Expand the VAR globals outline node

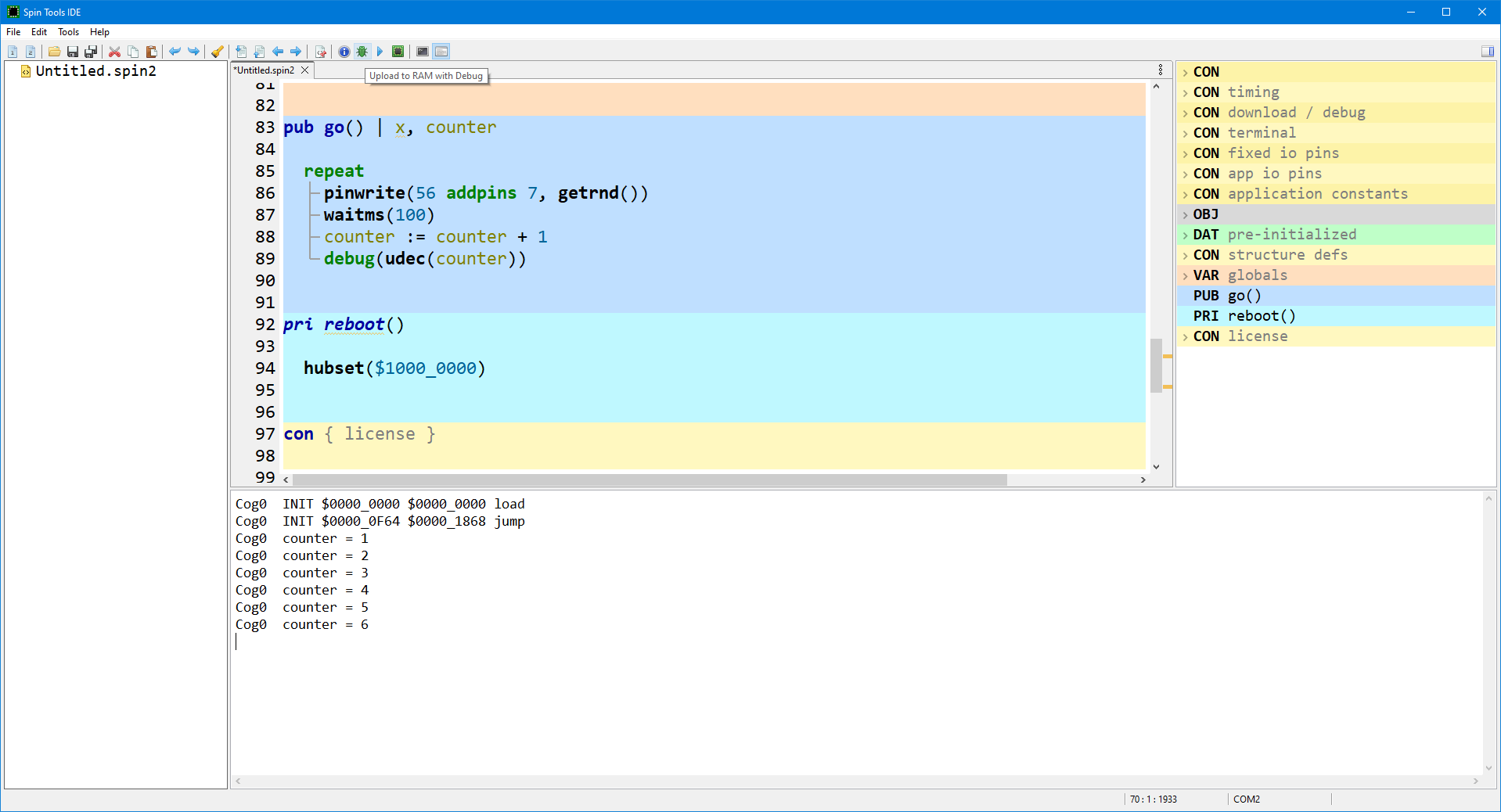pyautogui.click(x=1186, y=275)
